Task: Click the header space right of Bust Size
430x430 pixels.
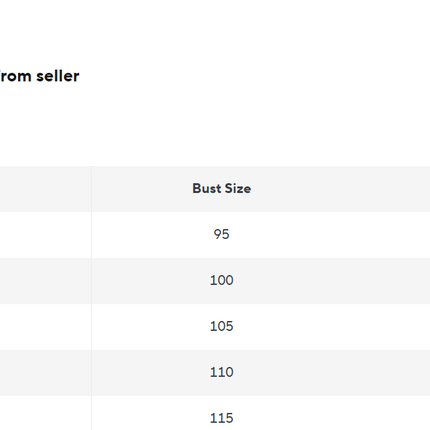Action: [341, 189]
